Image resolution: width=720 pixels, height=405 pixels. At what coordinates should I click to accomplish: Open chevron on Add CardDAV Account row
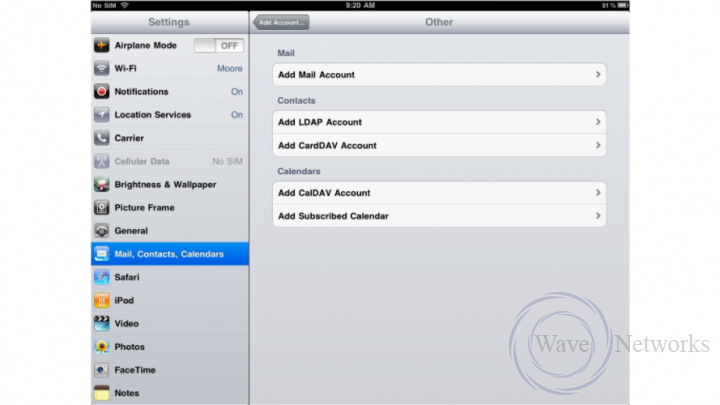(598, 145)
